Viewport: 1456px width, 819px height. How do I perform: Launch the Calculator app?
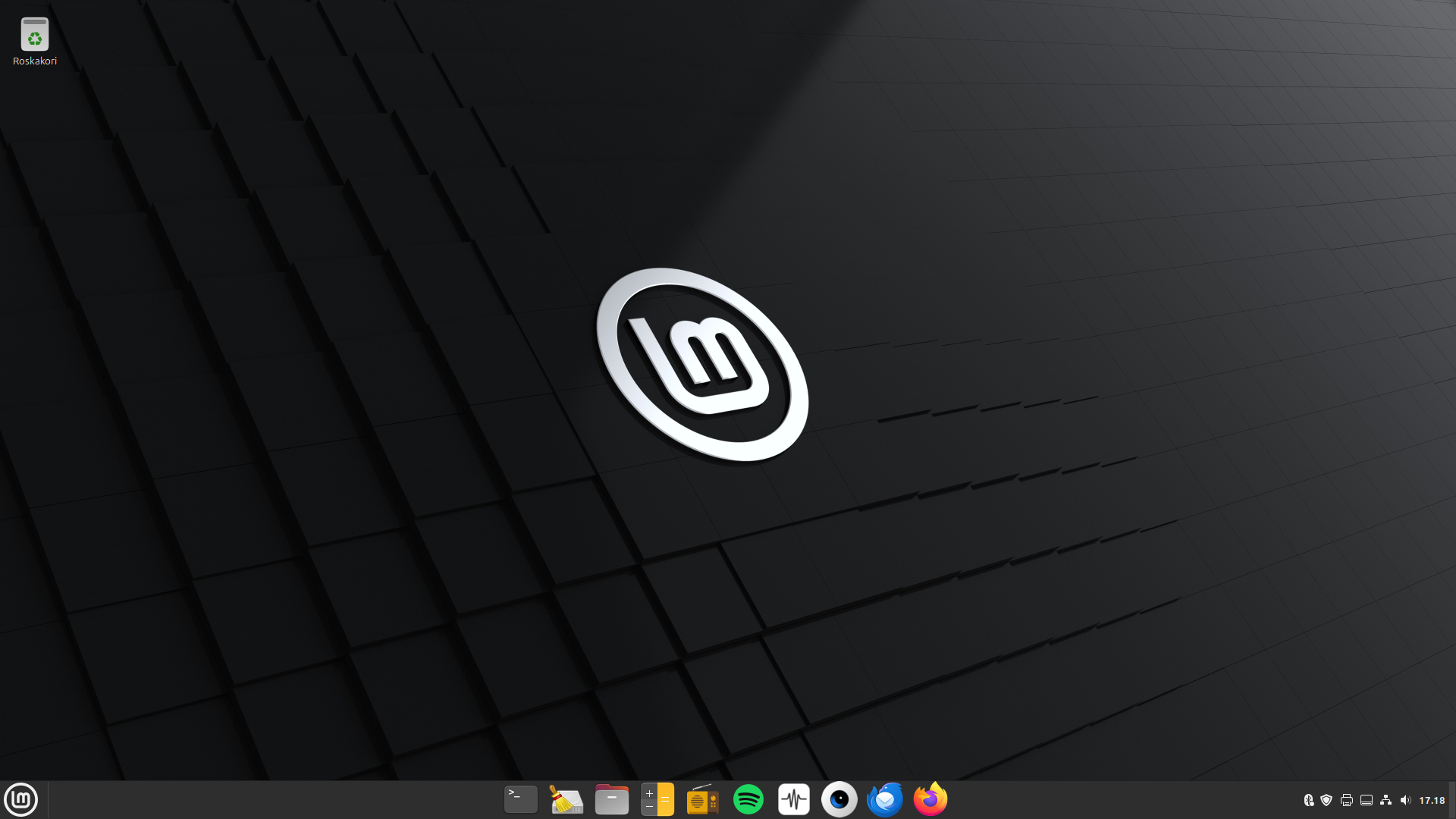point(657,799)
